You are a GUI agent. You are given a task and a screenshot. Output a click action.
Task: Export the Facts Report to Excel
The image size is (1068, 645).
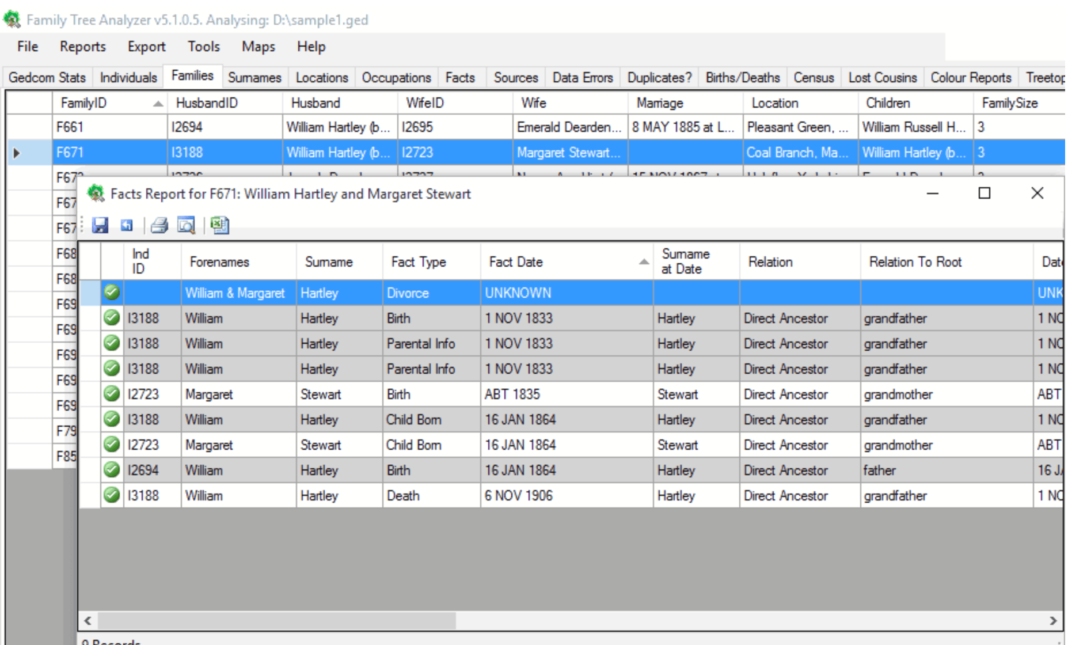click(x=219, y=225)
